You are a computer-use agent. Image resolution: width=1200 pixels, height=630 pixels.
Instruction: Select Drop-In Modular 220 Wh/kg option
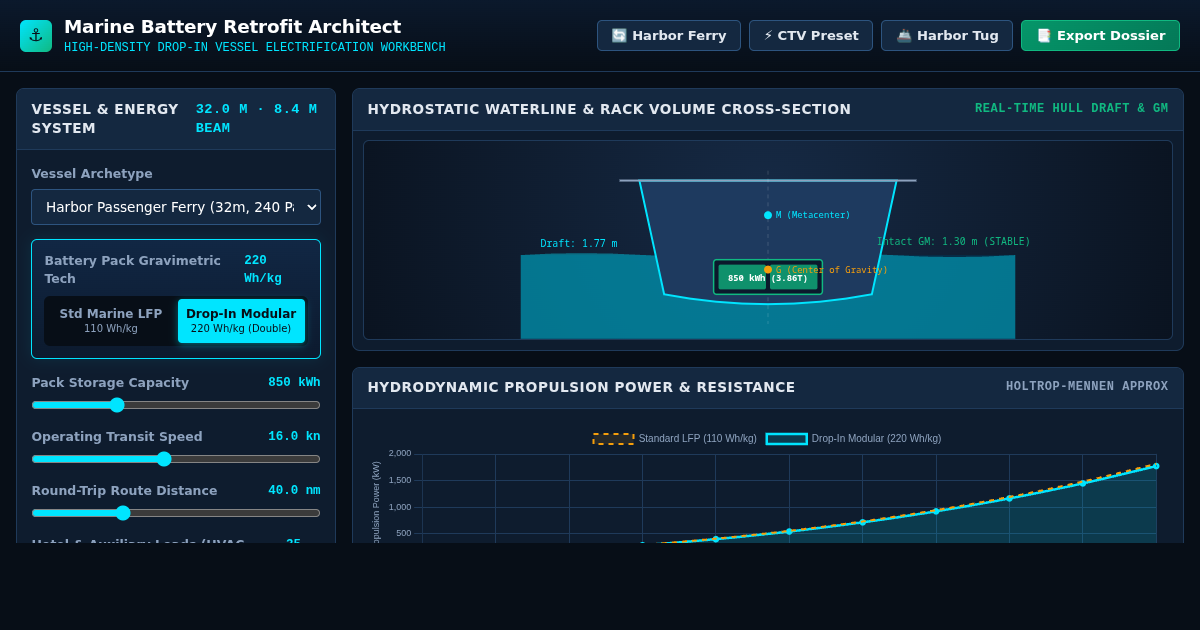[x=241, y=321]
